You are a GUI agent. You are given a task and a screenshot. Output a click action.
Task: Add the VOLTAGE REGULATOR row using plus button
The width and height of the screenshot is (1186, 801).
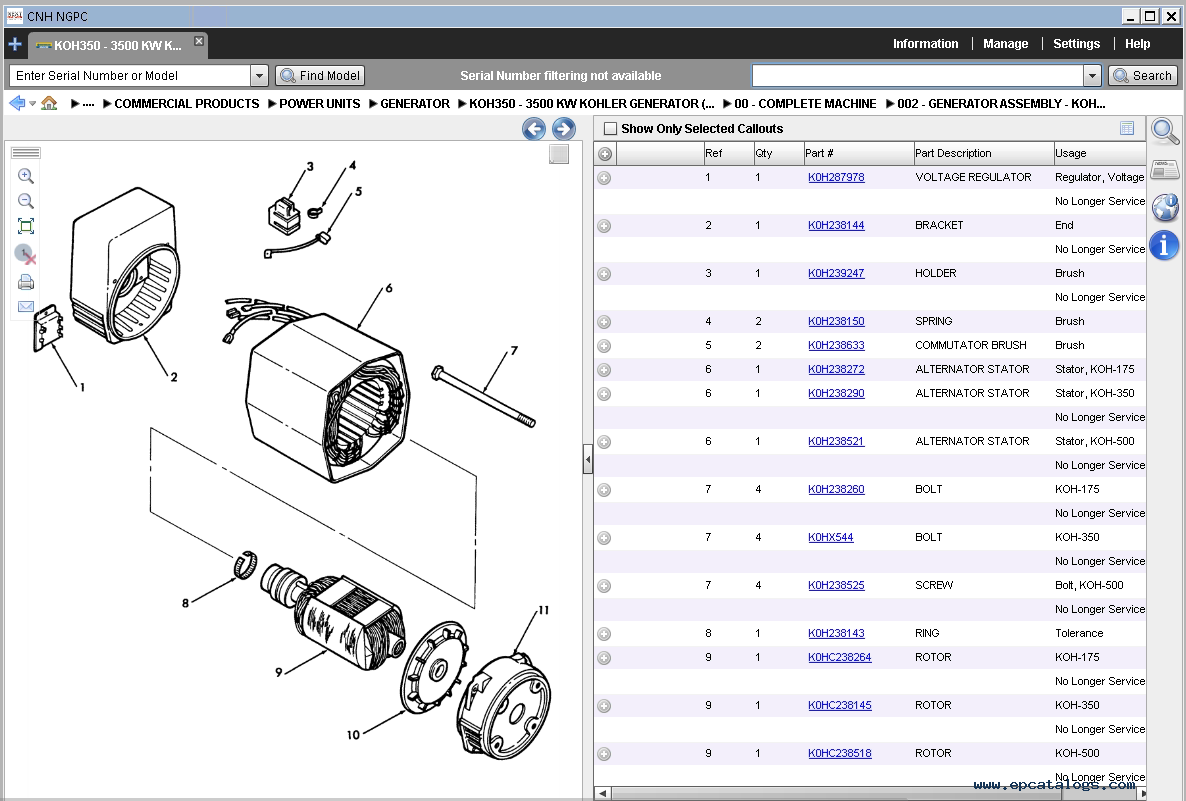(x=604, y=178)
